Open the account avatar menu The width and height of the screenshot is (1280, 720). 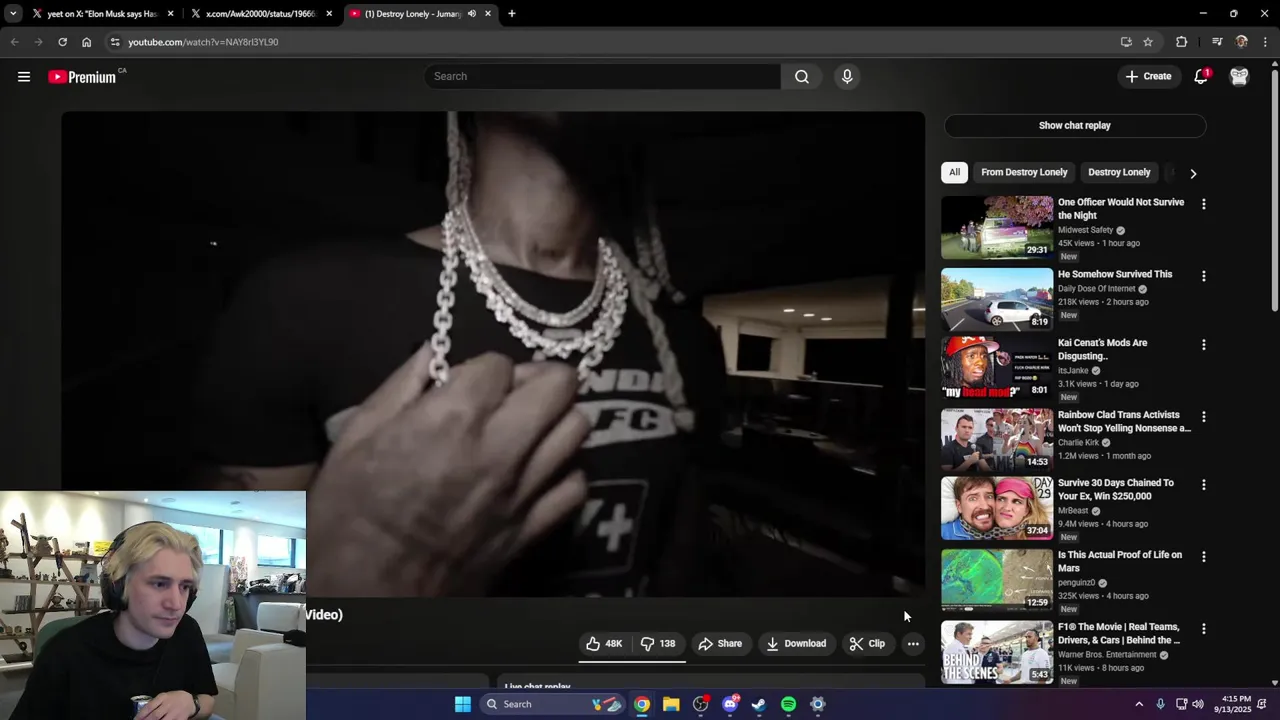coord(1239,77)
